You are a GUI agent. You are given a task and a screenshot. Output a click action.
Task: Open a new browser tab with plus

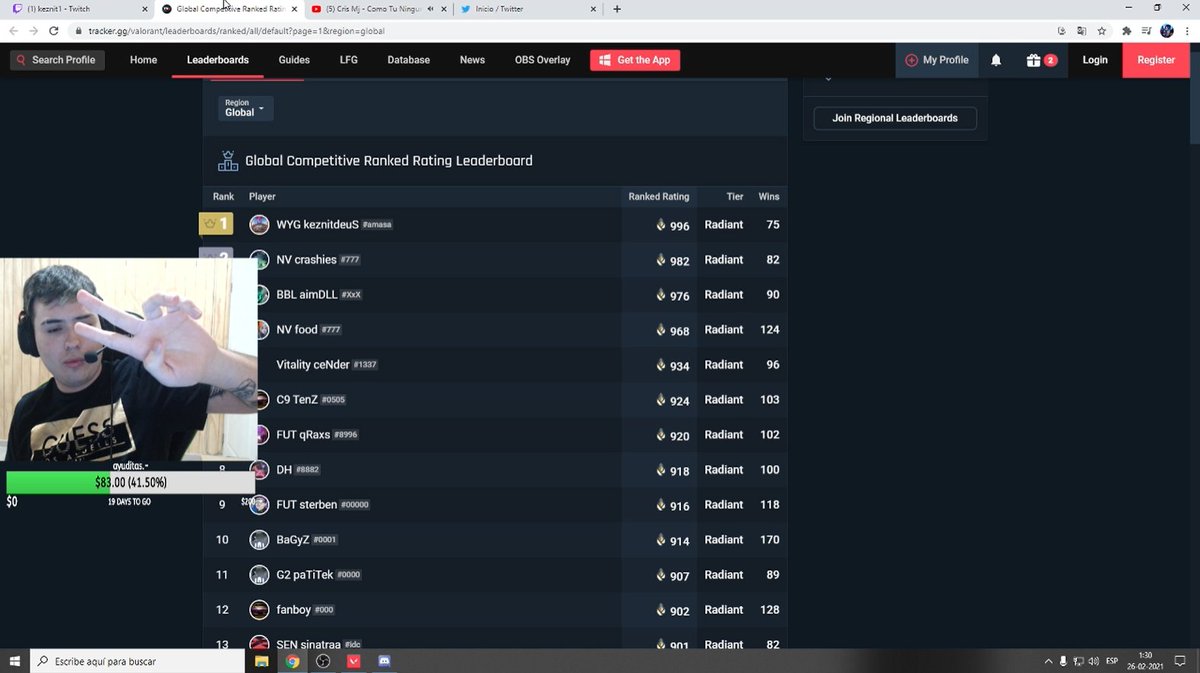[617, 9]
